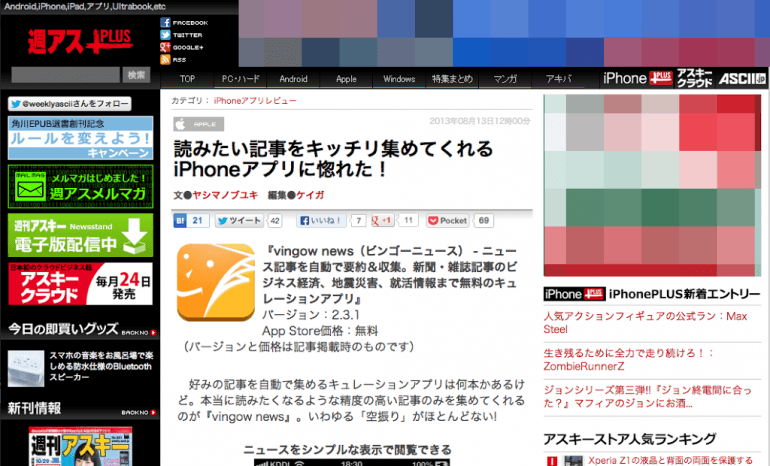This screenshot has height=466, width=770.
Task: Select the アキバ navigation tab
Action: click(x=558, y=79)
